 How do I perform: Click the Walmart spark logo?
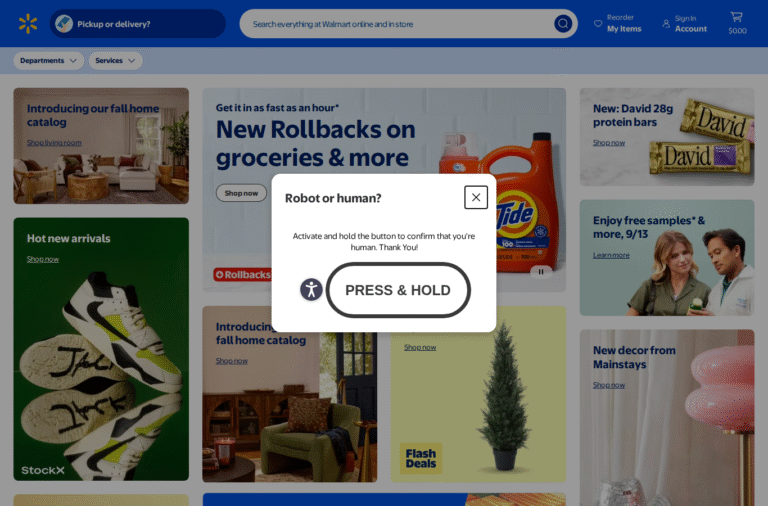coord(28,24)
